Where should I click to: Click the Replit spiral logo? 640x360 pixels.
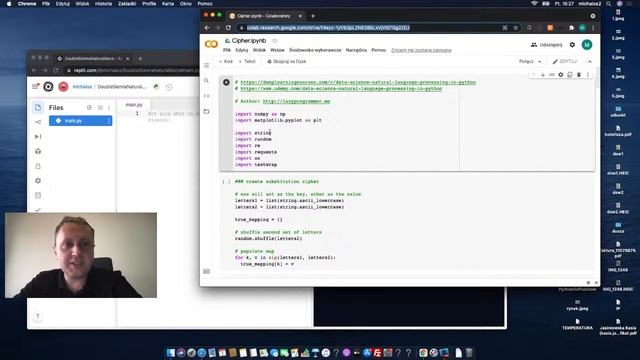[48, 87]
